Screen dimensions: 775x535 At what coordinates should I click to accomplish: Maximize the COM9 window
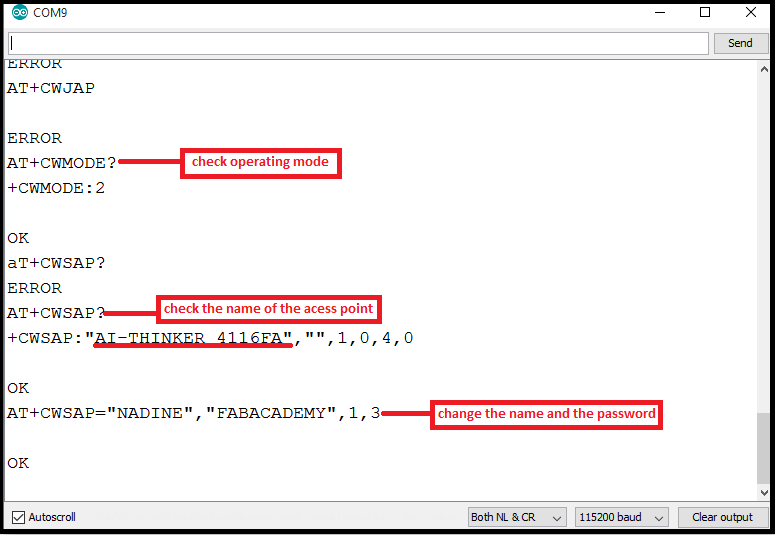tap(705, 12)
